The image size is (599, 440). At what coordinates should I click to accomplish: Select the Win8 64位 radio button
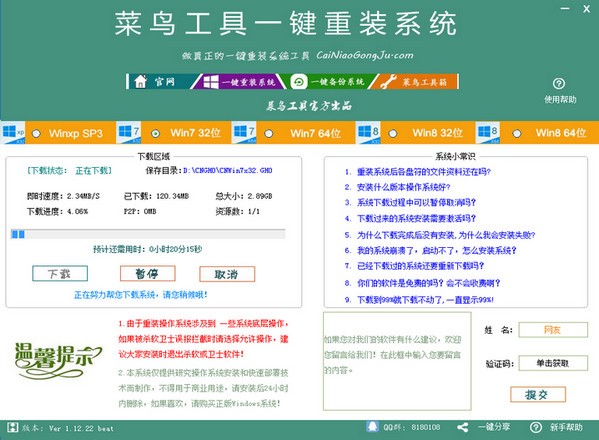(517, 134)
